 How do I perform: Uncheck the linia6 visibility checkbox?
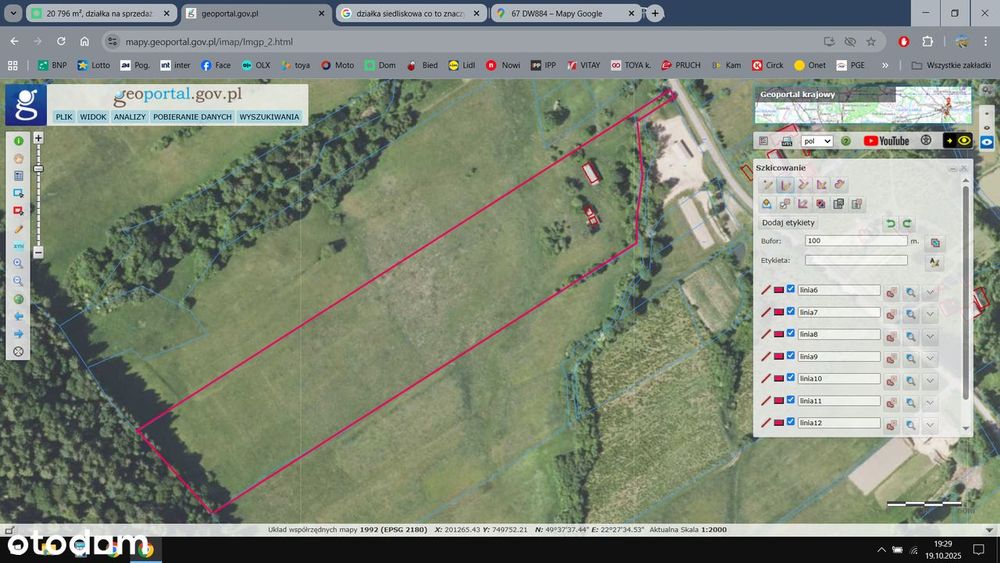click(791, 289)
